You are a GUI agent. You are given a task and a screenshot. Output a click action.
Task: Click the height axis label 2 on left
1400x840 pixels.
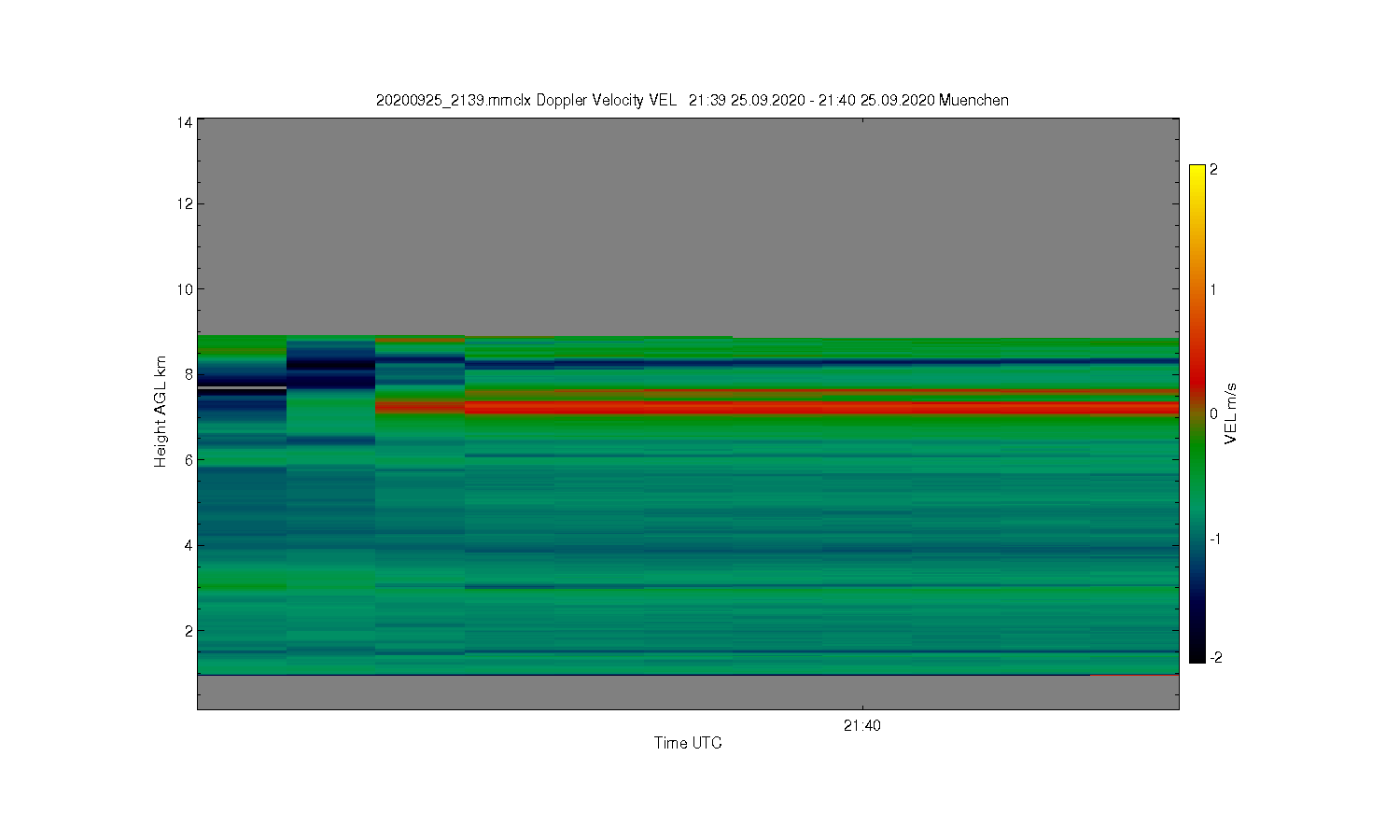(189, 630)
